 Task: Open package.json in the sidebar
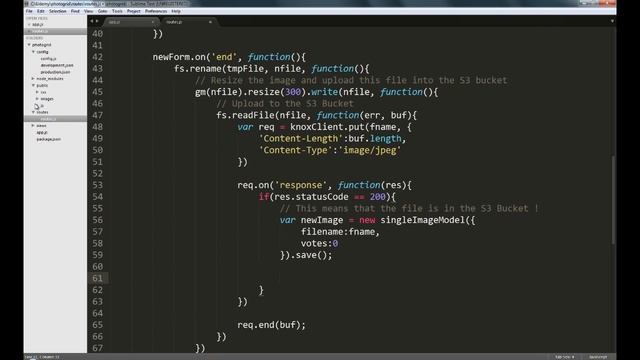(49, 139)
